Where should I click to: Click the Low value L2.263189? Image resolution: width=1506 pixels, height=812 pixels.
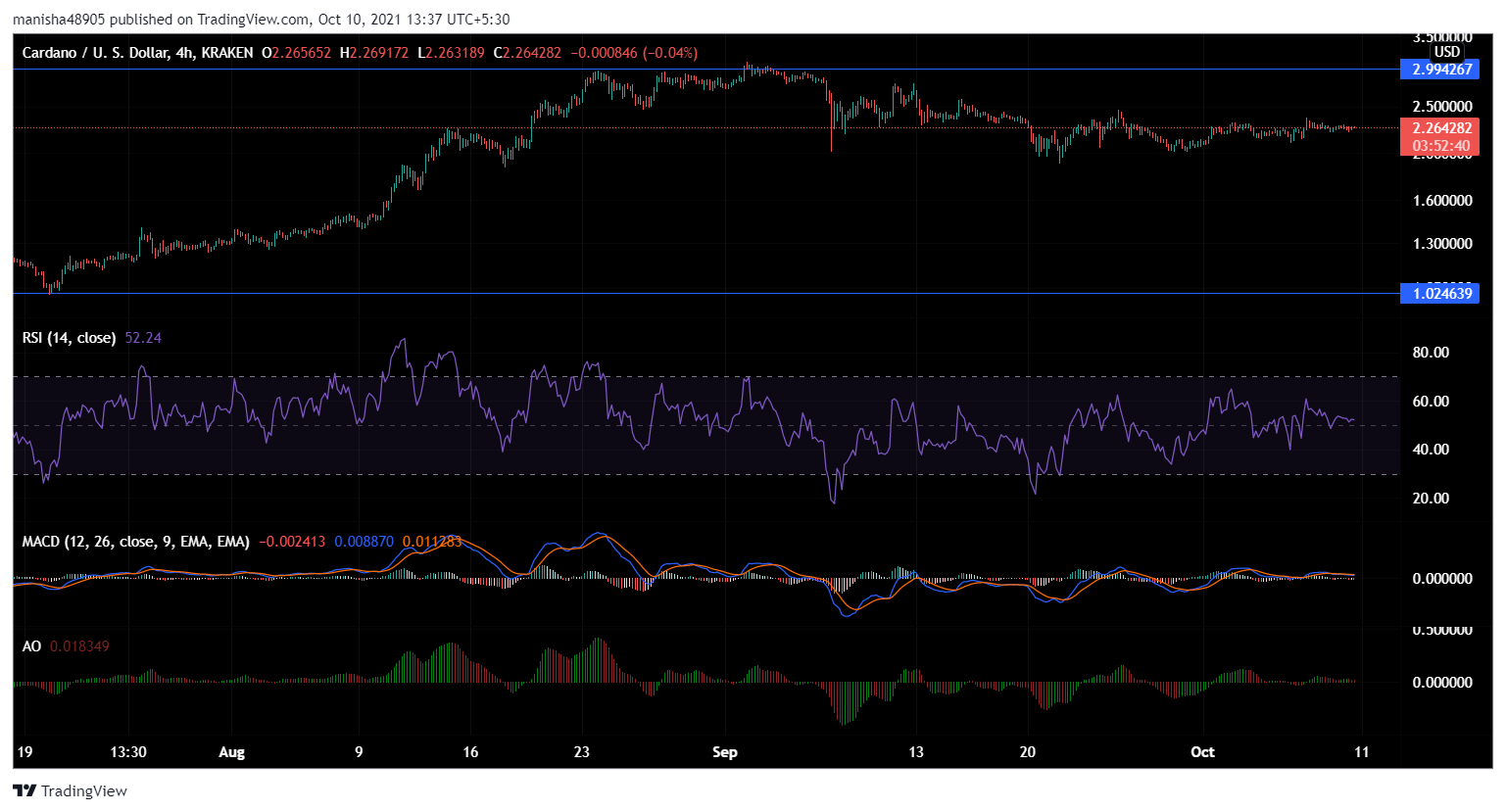pyautogui.click(x=451, y=53)
